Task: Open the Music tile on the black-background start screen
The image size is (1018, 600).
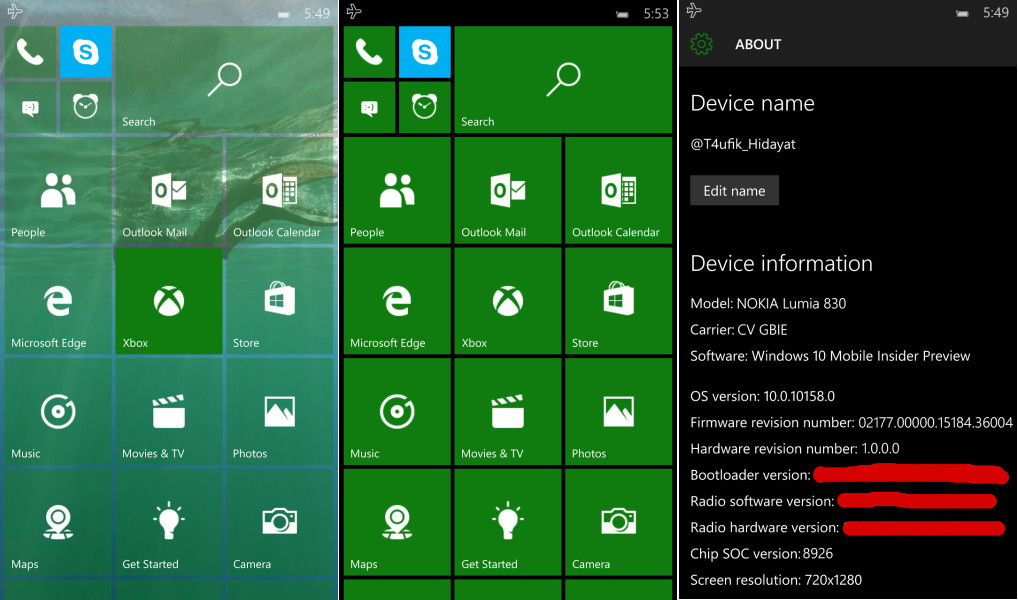Action: coord(397,412)
